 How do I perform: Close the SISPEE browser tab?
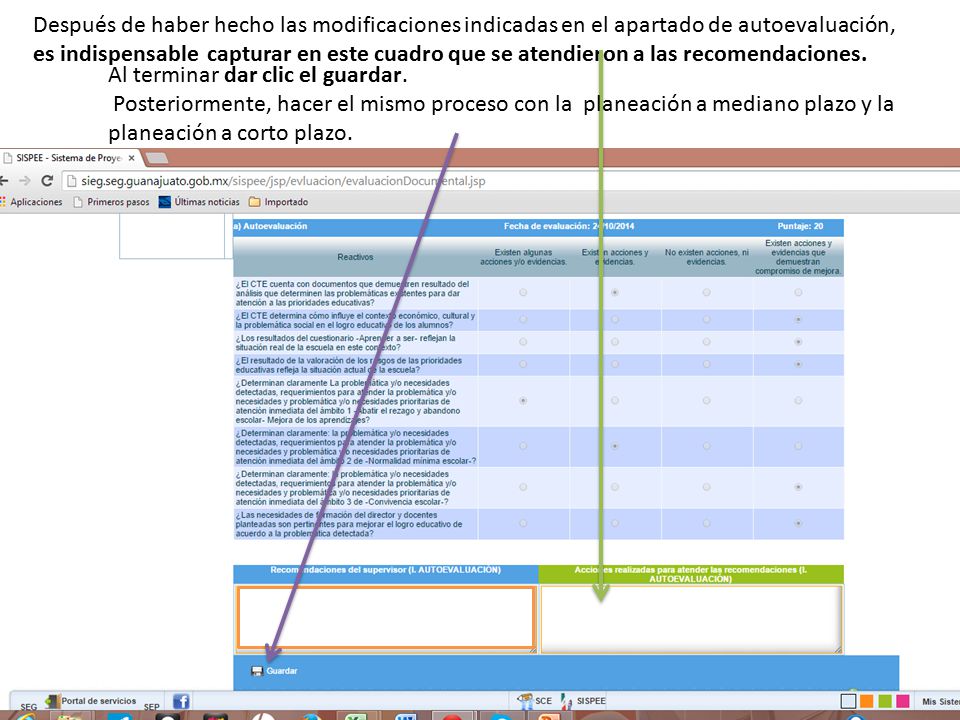132,158
